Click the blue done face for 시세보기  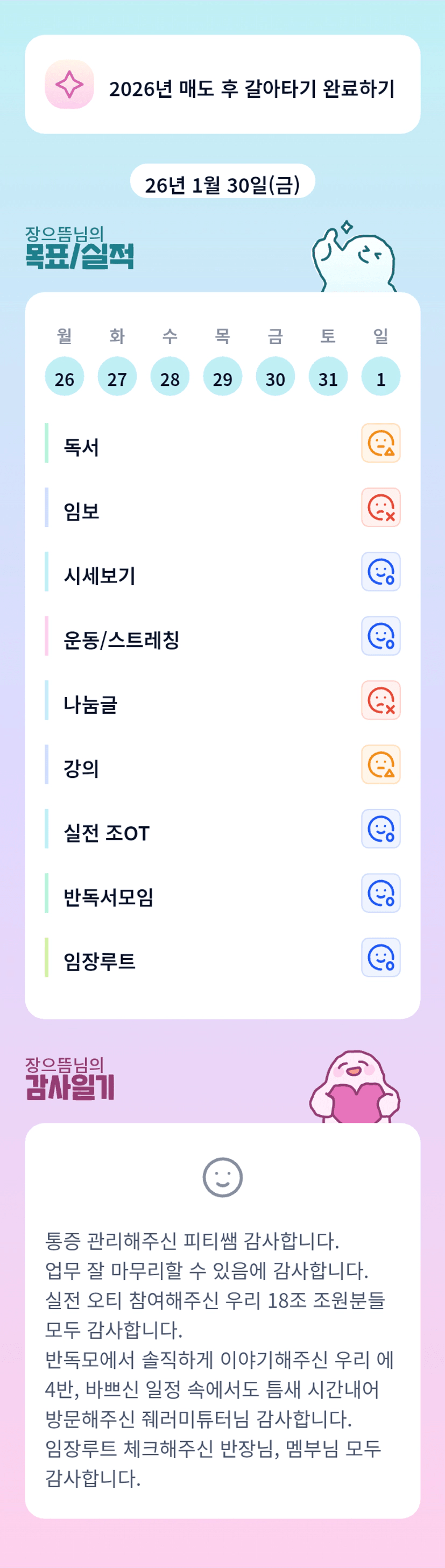[380, 572]
